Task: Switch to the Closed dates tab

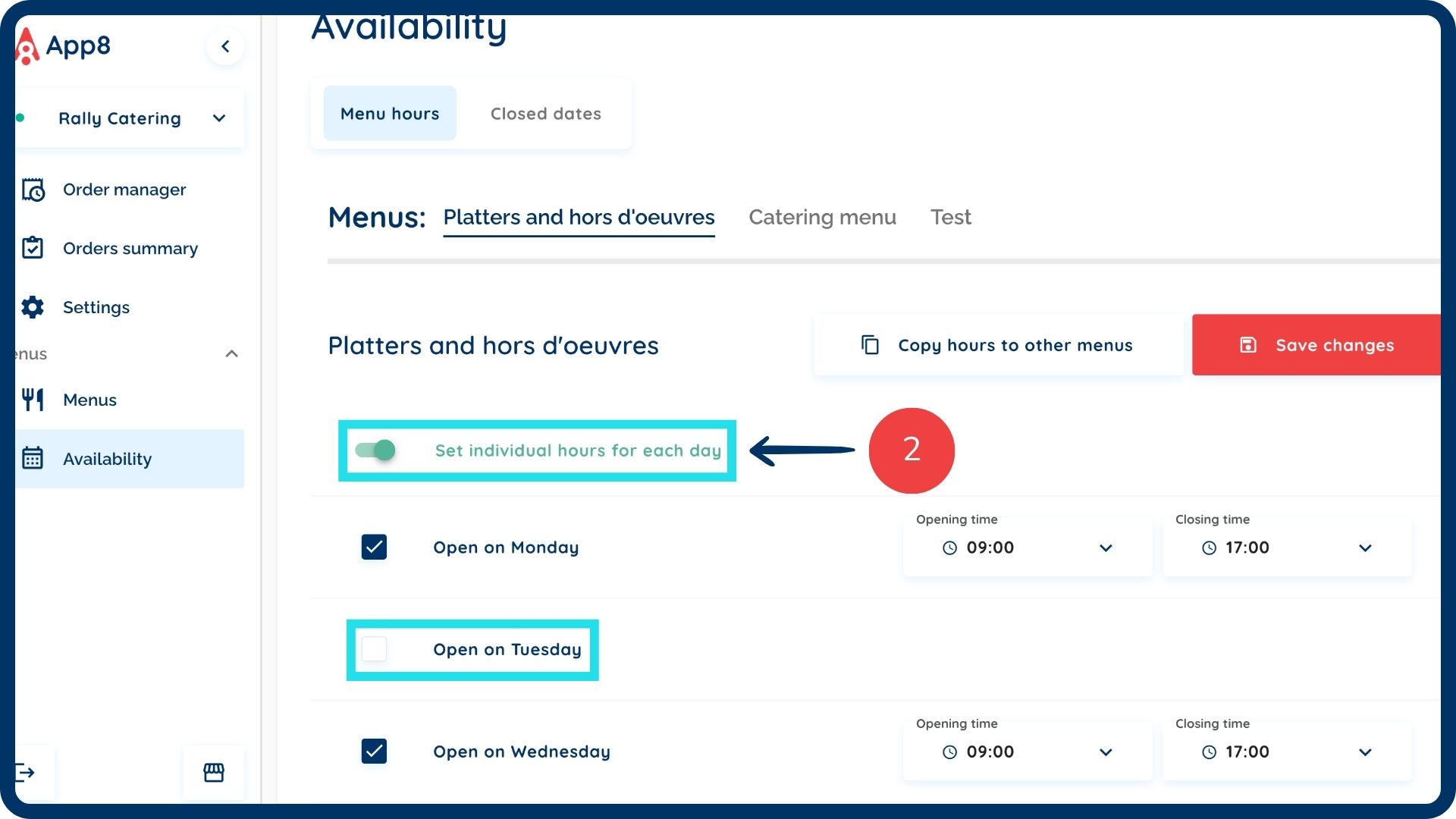Action: [545, 114]
